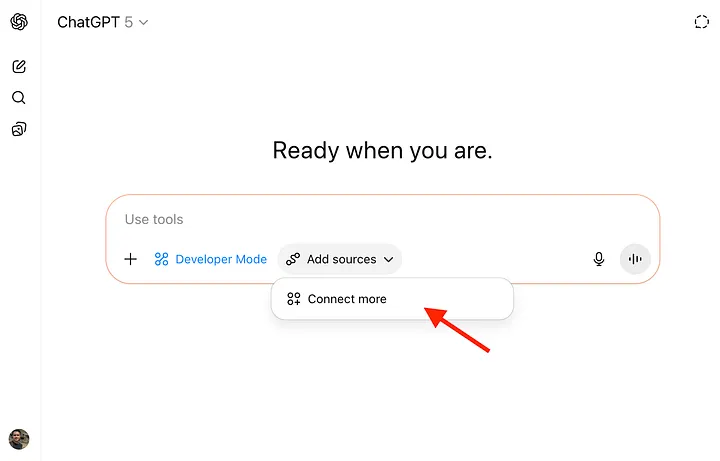Viewport: 720px width, 461px height.
Task: Select Connect more from the popup menu
Action: tap(347, 299)
